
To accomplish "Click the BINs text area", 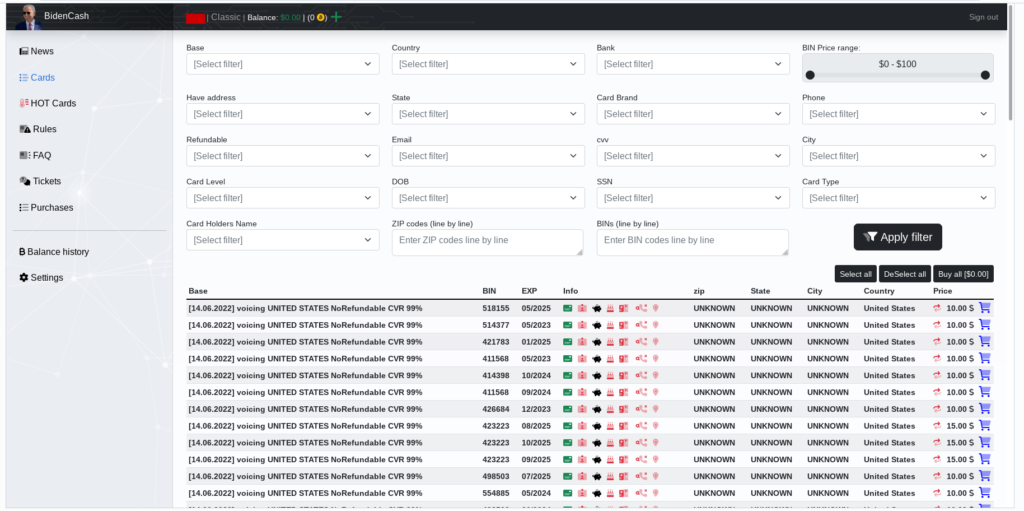I will click(x=693, y=242).
